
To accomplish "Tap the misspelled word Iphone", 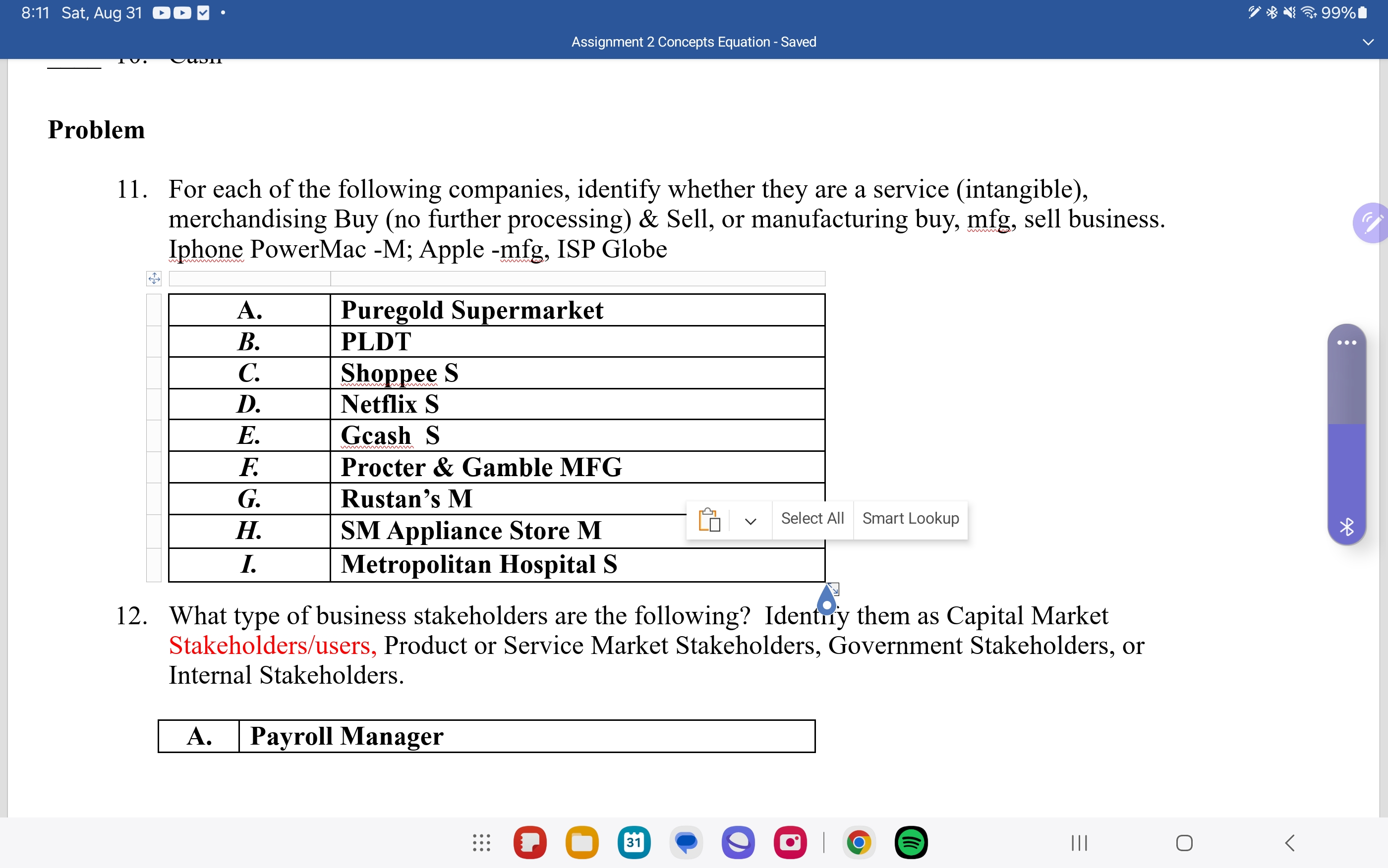I will click(x=206, y=249).
